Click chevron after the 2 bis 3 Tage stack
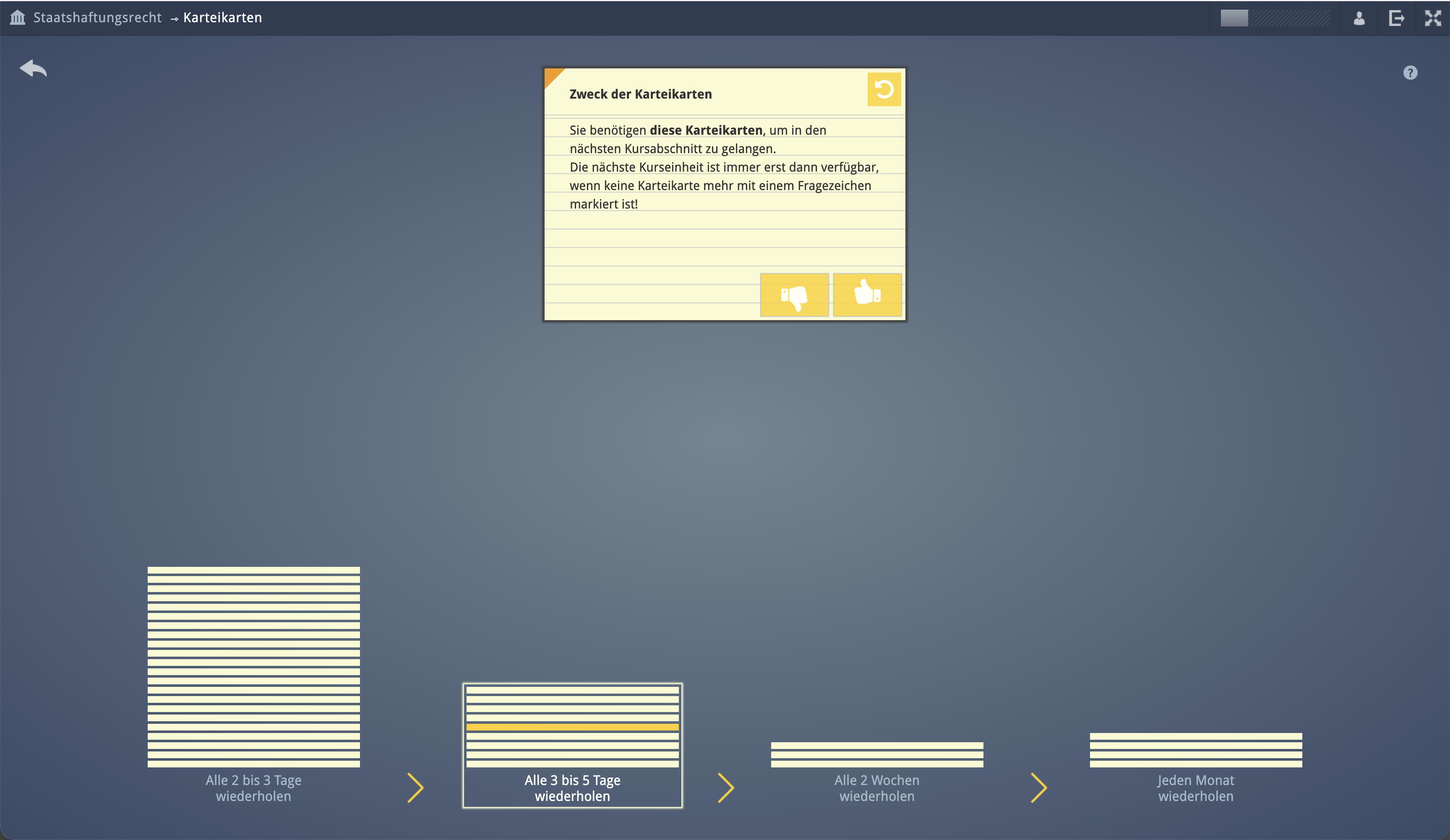 pyautogui.click(x=415, y=787)
